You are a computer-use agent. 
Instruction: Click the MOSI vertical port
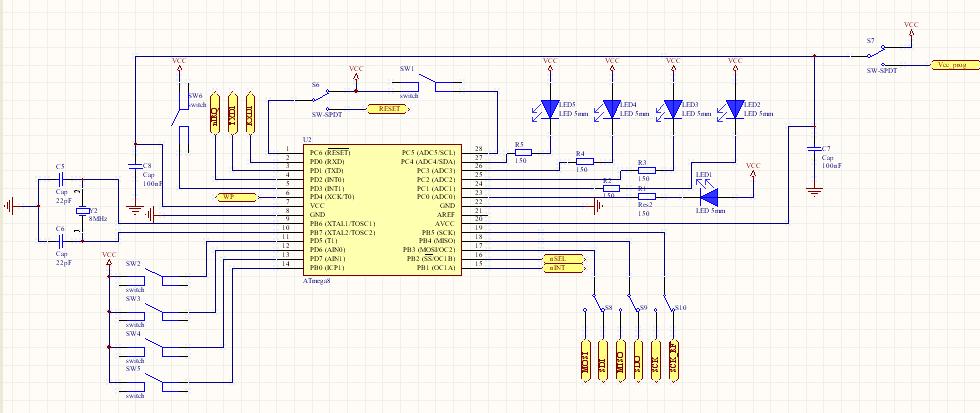585,361
